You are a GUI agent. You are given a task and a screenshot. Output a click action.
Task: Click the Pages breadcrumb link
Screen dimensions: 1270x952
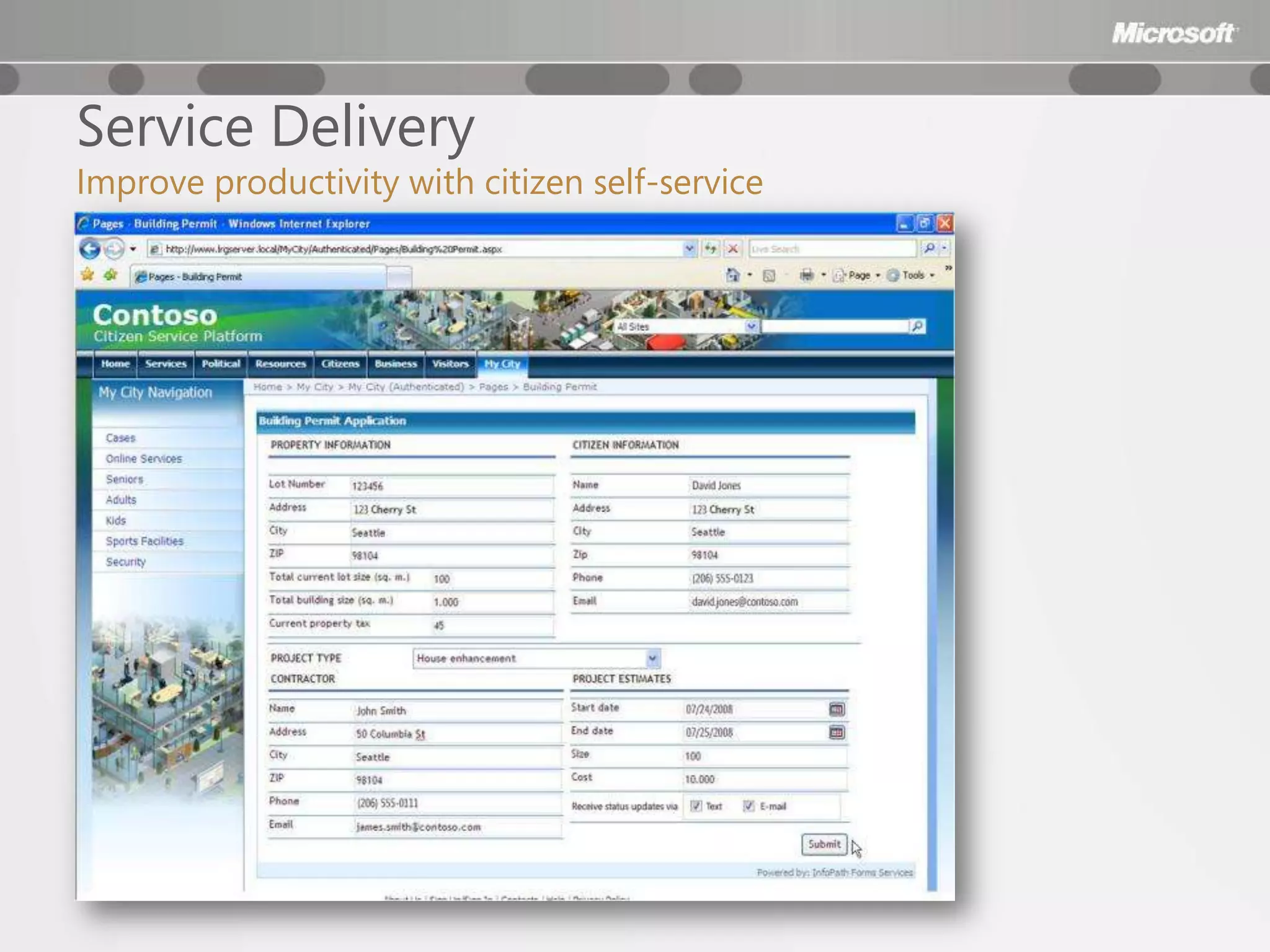(494, 387)
